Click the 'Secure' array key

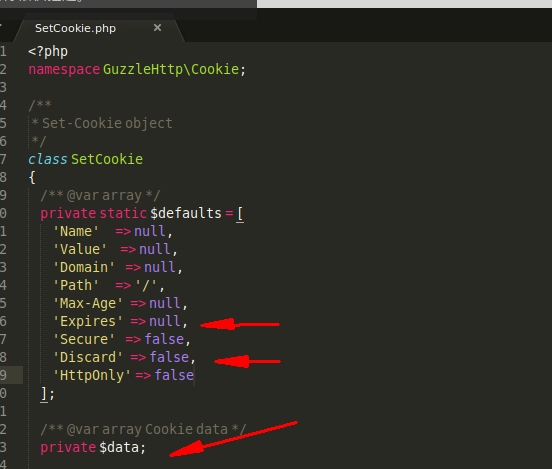click(84, 339)
